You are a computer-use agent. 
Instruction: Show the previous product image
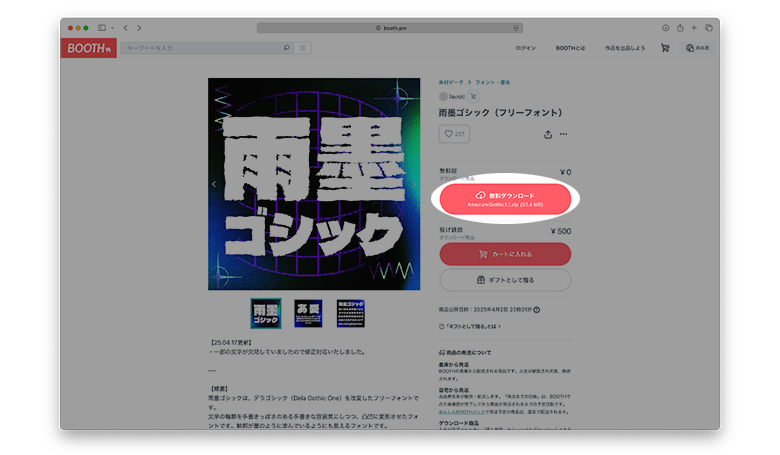point(214,184)
